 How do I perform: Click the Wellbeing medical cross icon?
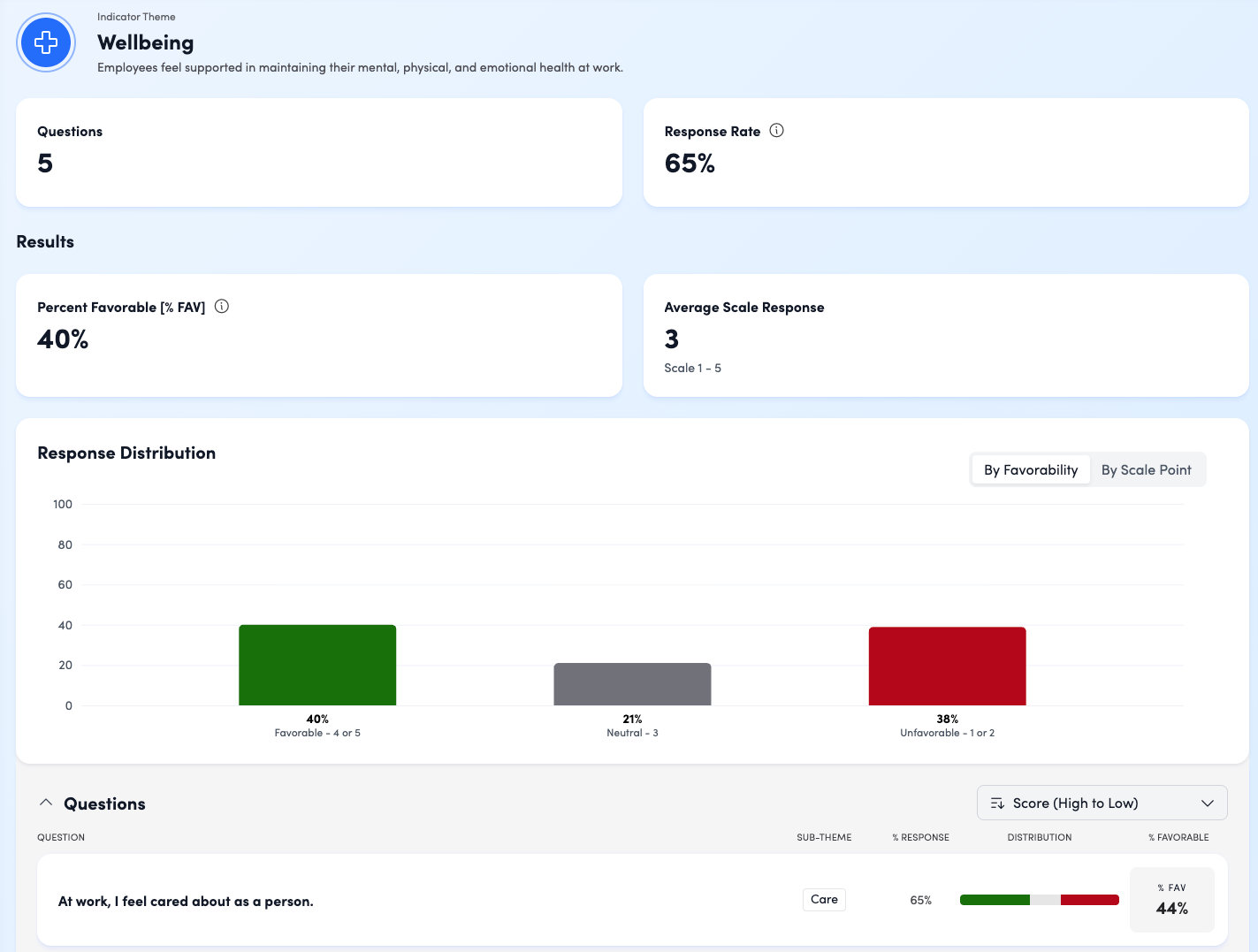[x=46, y=42]
